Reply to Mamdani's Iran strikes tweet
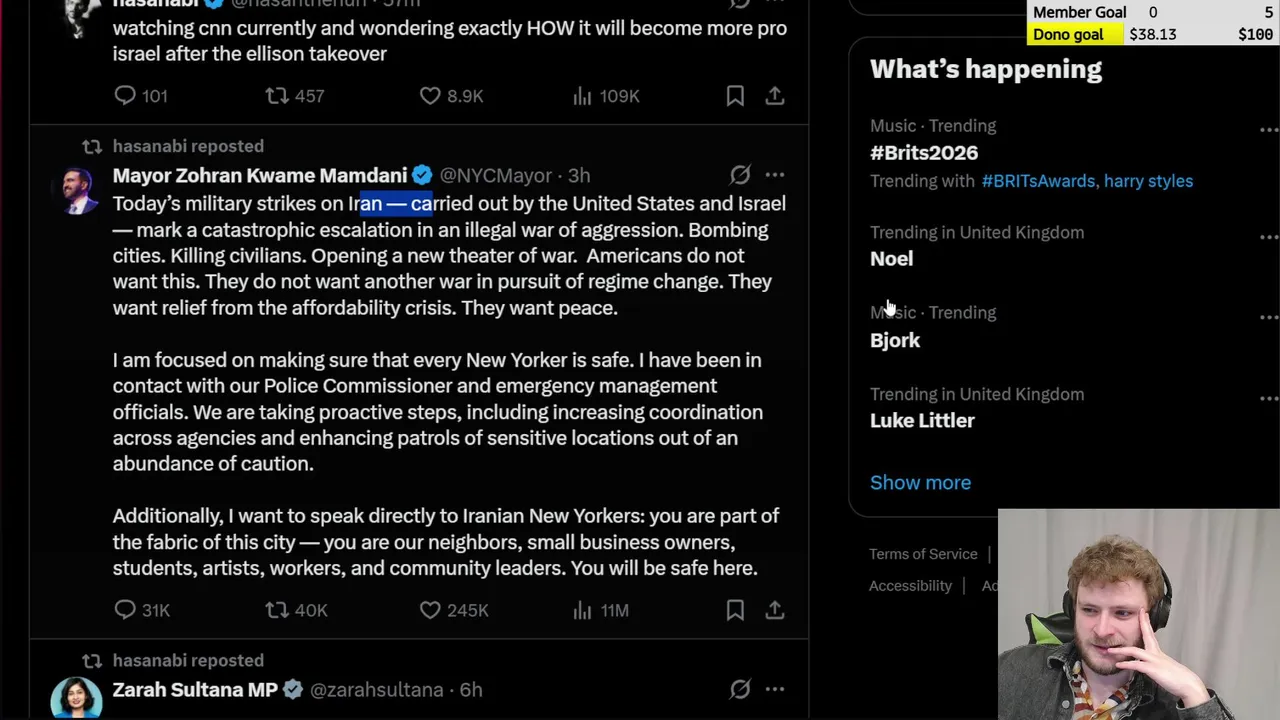This screenshot has height=720, width=1280. click(x=125, y=610)
